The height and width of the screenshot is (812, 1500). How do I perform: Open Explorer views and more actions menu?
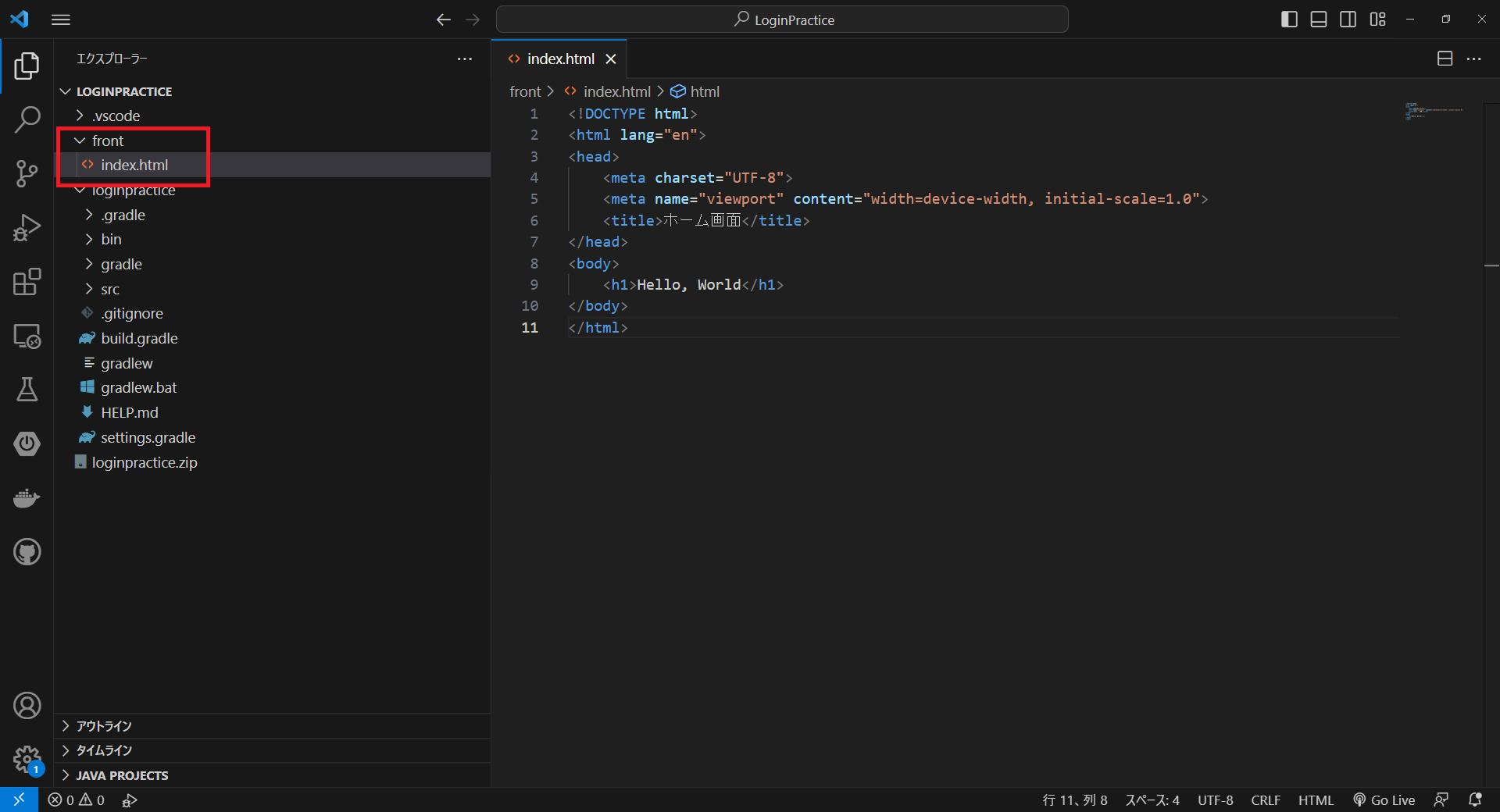coord(465,59)
